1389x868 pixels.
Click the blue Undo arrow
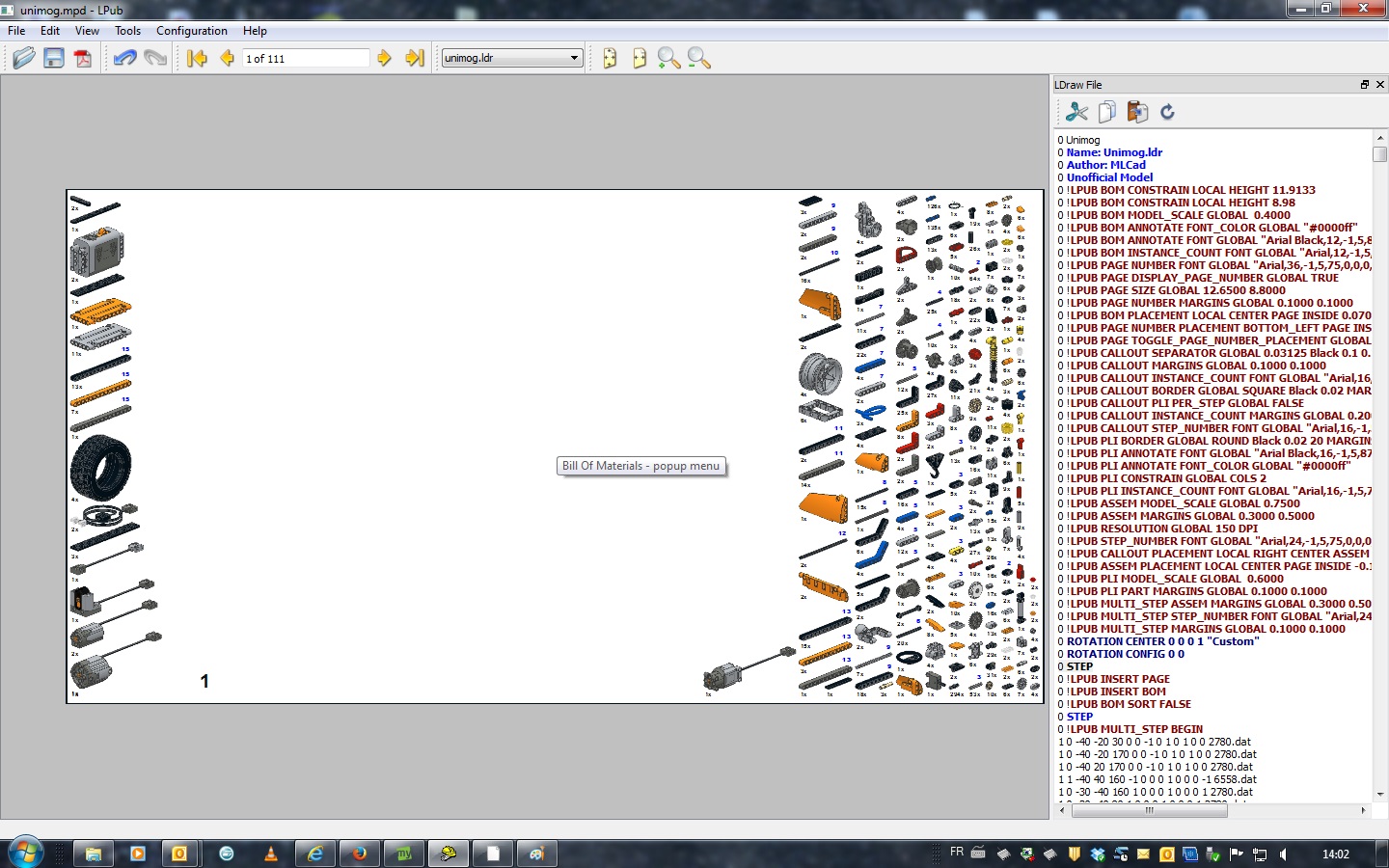pyautogui.click(x=124, y=58)
